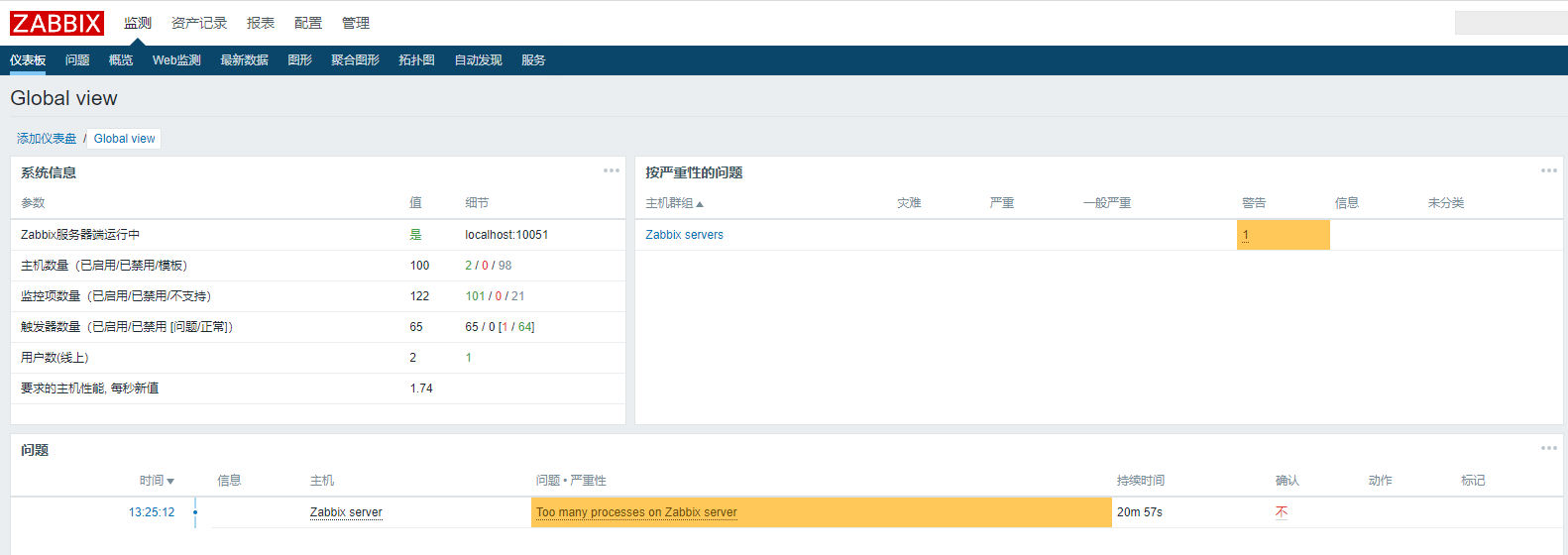Open 系统信息 widget three-dot menu

[612, 170]
